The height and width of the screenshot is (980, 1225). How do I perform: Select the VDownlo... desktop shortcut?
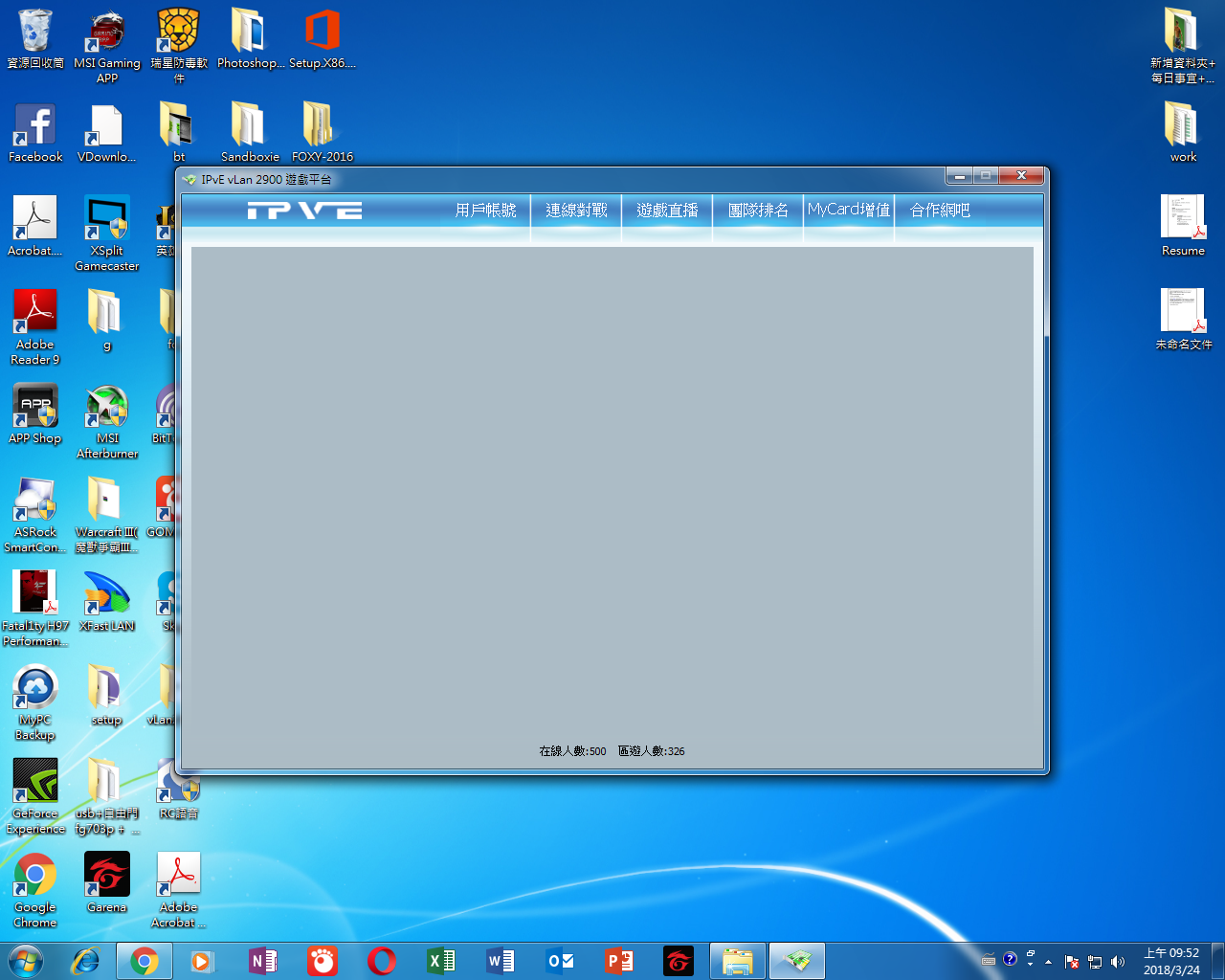tap(107, 133)
